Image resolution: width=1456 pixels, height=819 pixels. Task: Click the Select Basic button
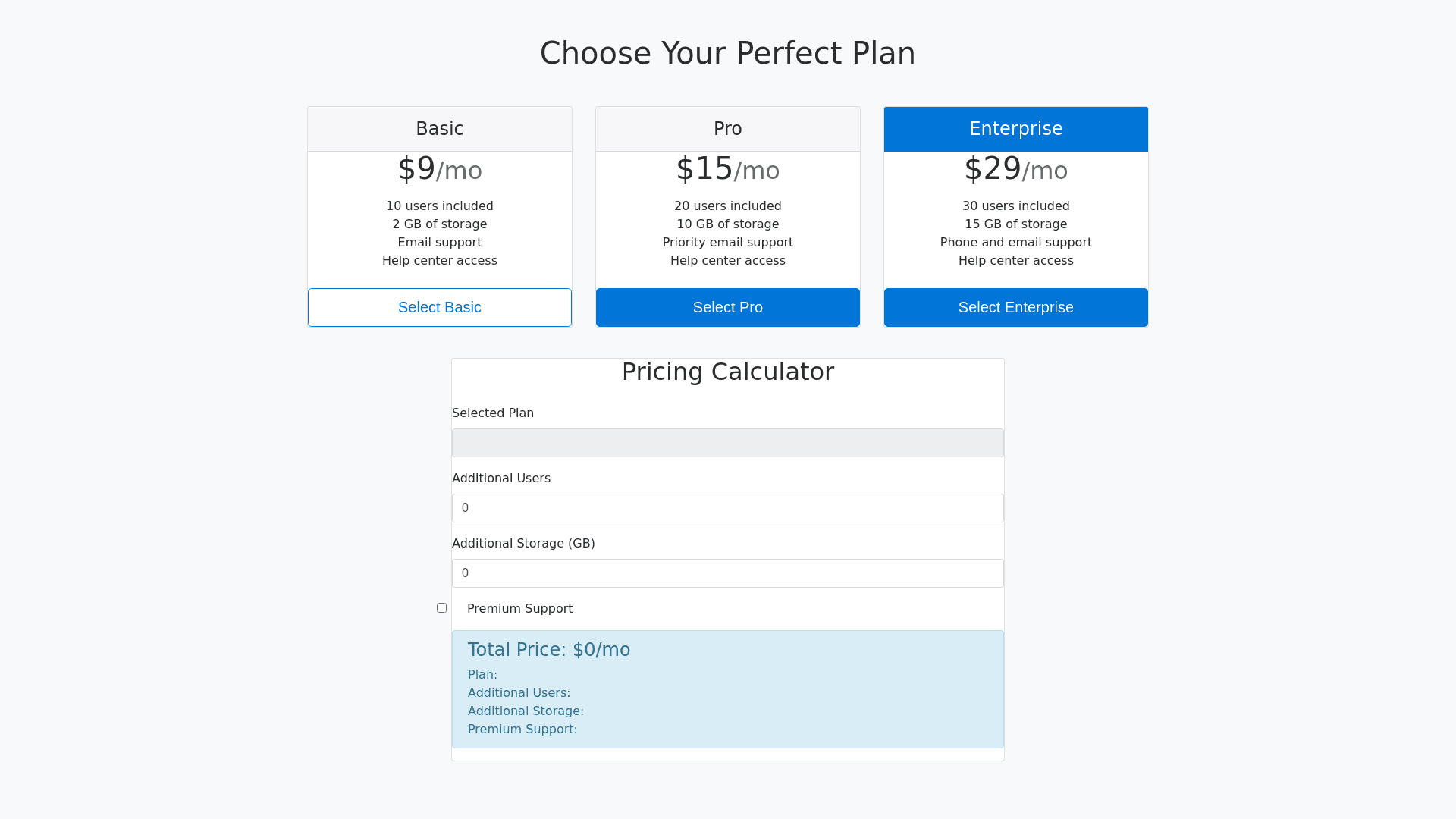[440, 307]
